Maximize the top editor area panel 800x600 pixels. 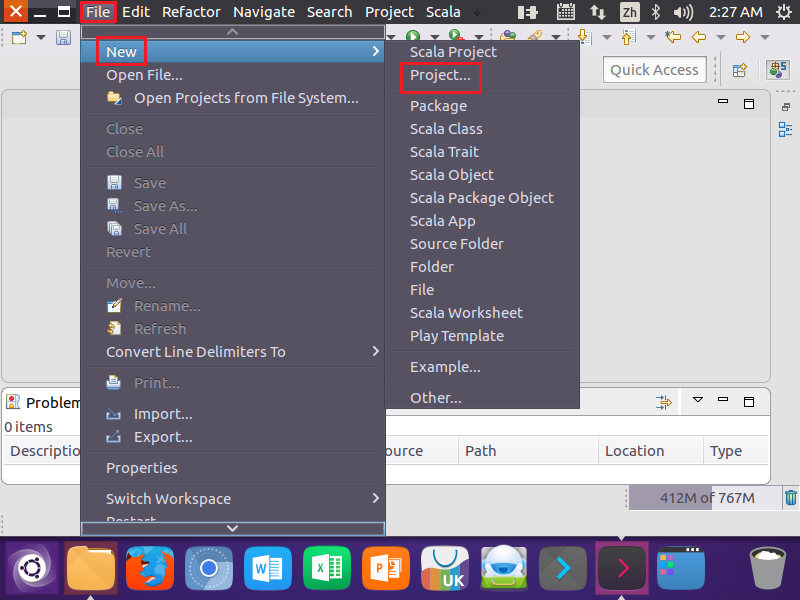(749, 104)
